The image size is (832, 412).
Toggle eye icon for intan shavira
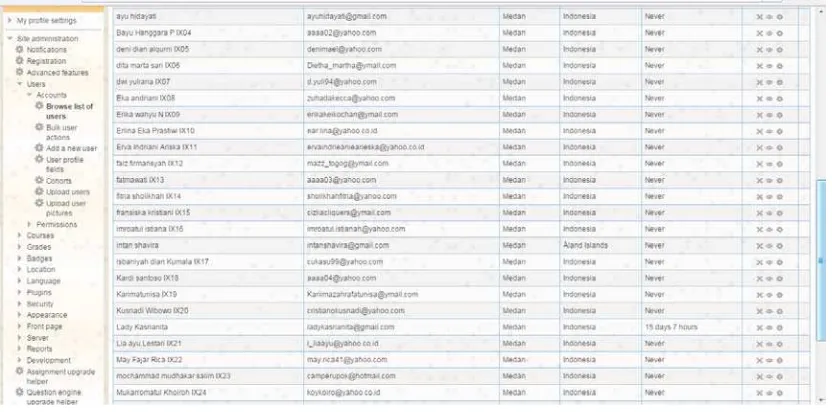[769, 246]
